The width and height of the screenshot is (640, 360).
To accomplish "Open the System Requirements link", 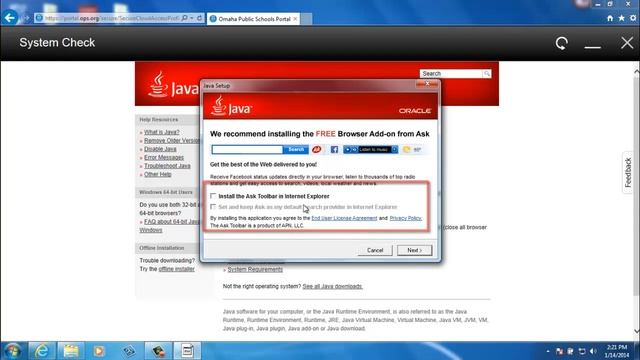I will pyautogui.click(x=255, y=269).
